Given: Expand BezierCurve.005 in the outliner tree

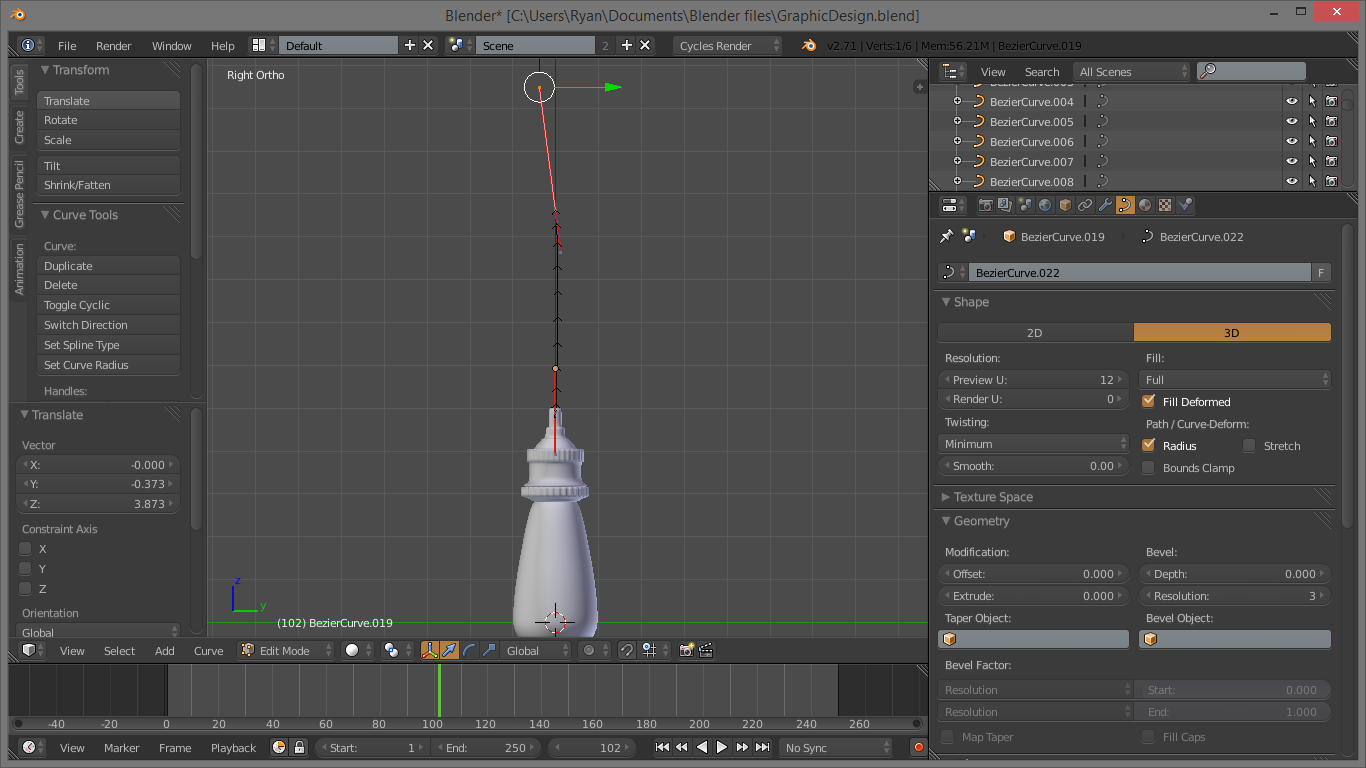Looking at the screenshot, I should 957,121.
